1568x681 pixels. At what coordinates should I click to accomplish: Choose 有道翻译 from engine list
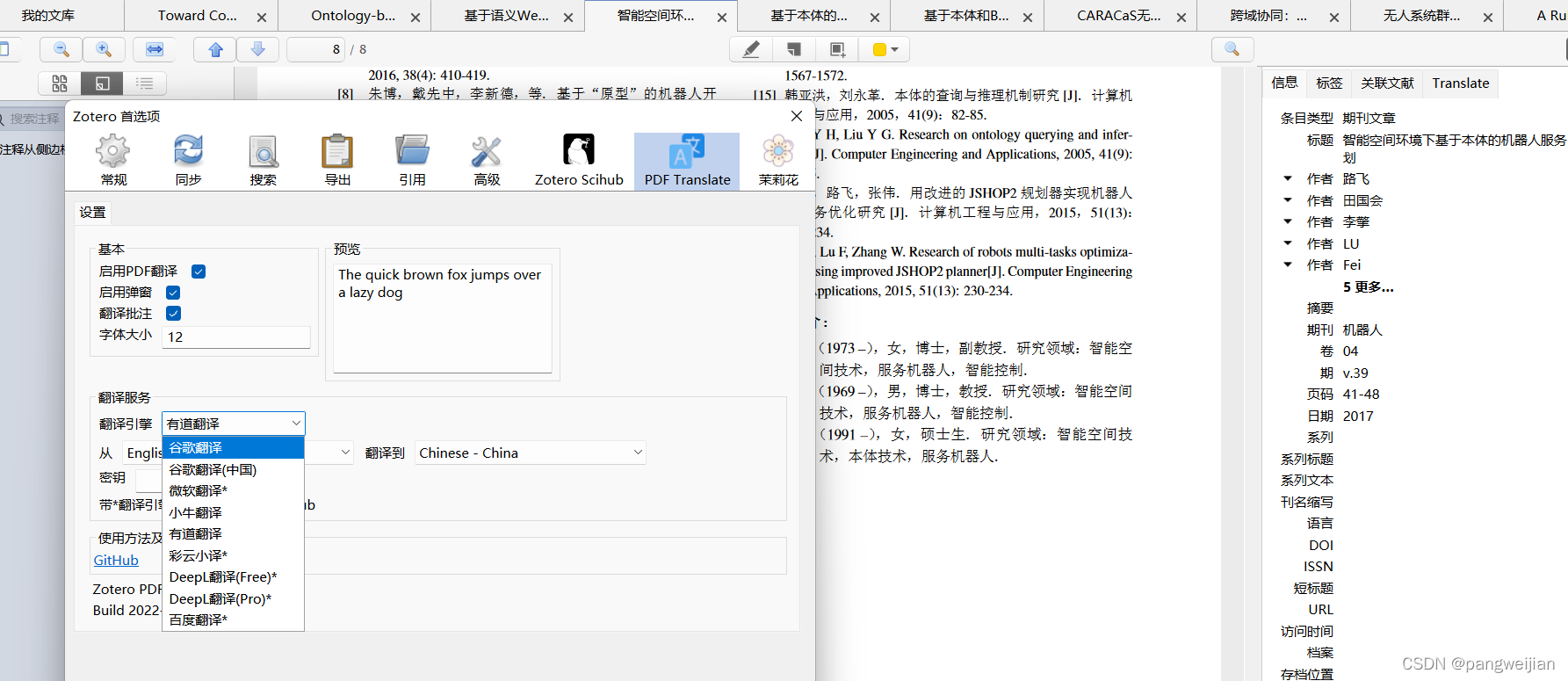(x=234, y=533)
